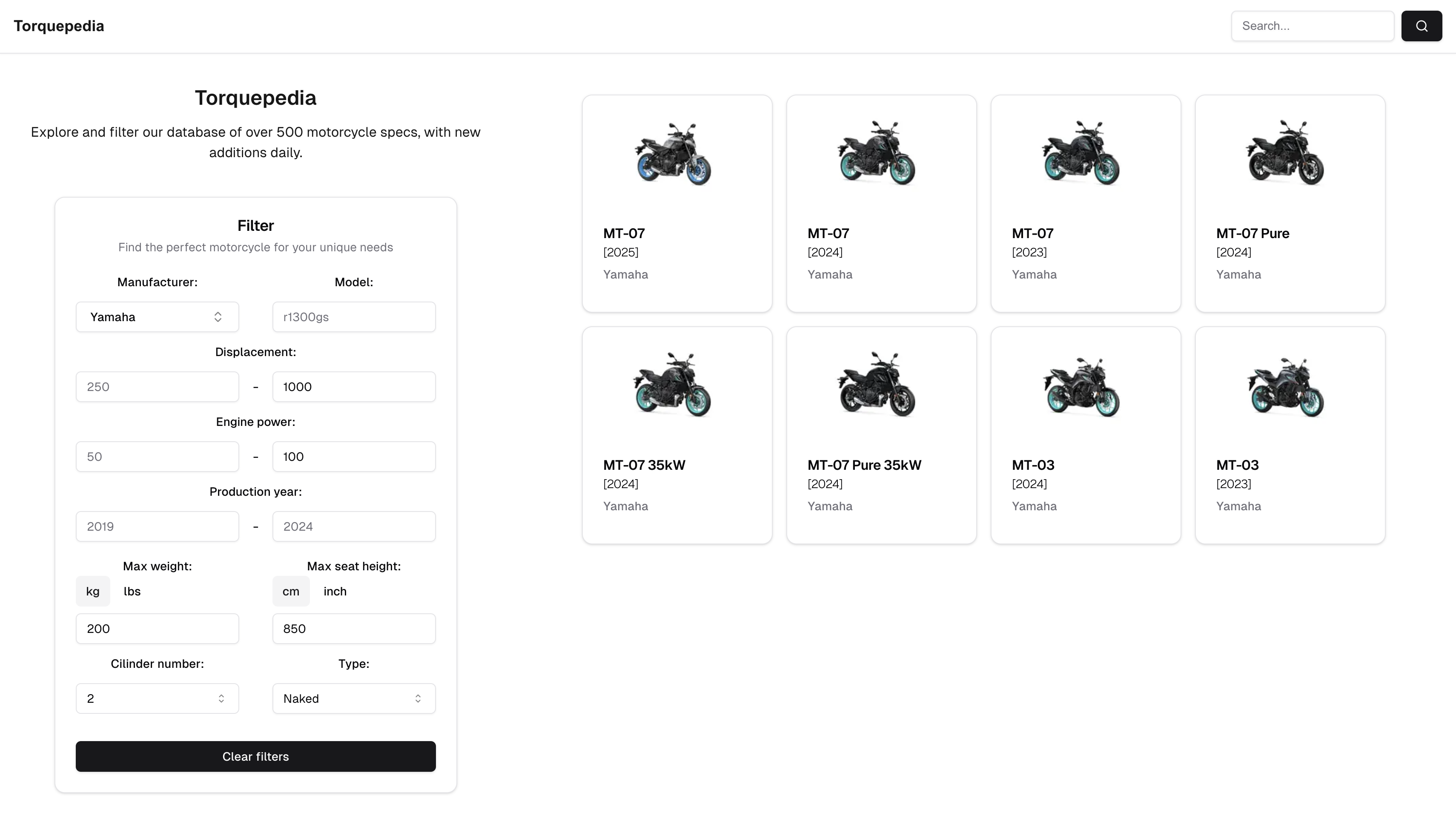Click the Max weight: label
The image size is (1456, 828).
click(x=158, y=566)
